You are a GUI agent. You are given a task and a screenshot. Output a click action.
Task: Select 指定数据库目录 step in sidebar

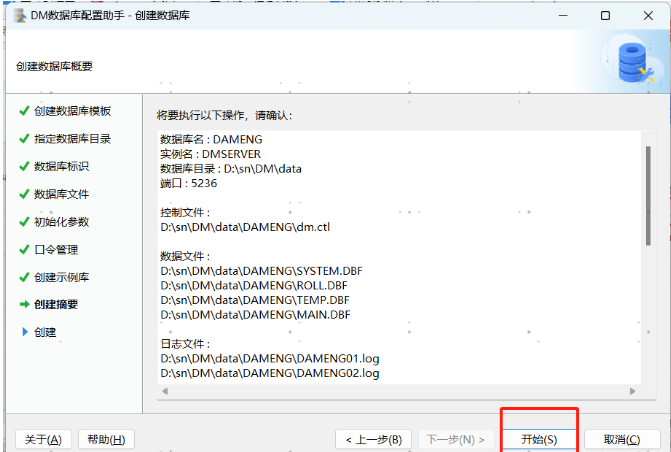(x=72, y=139)
